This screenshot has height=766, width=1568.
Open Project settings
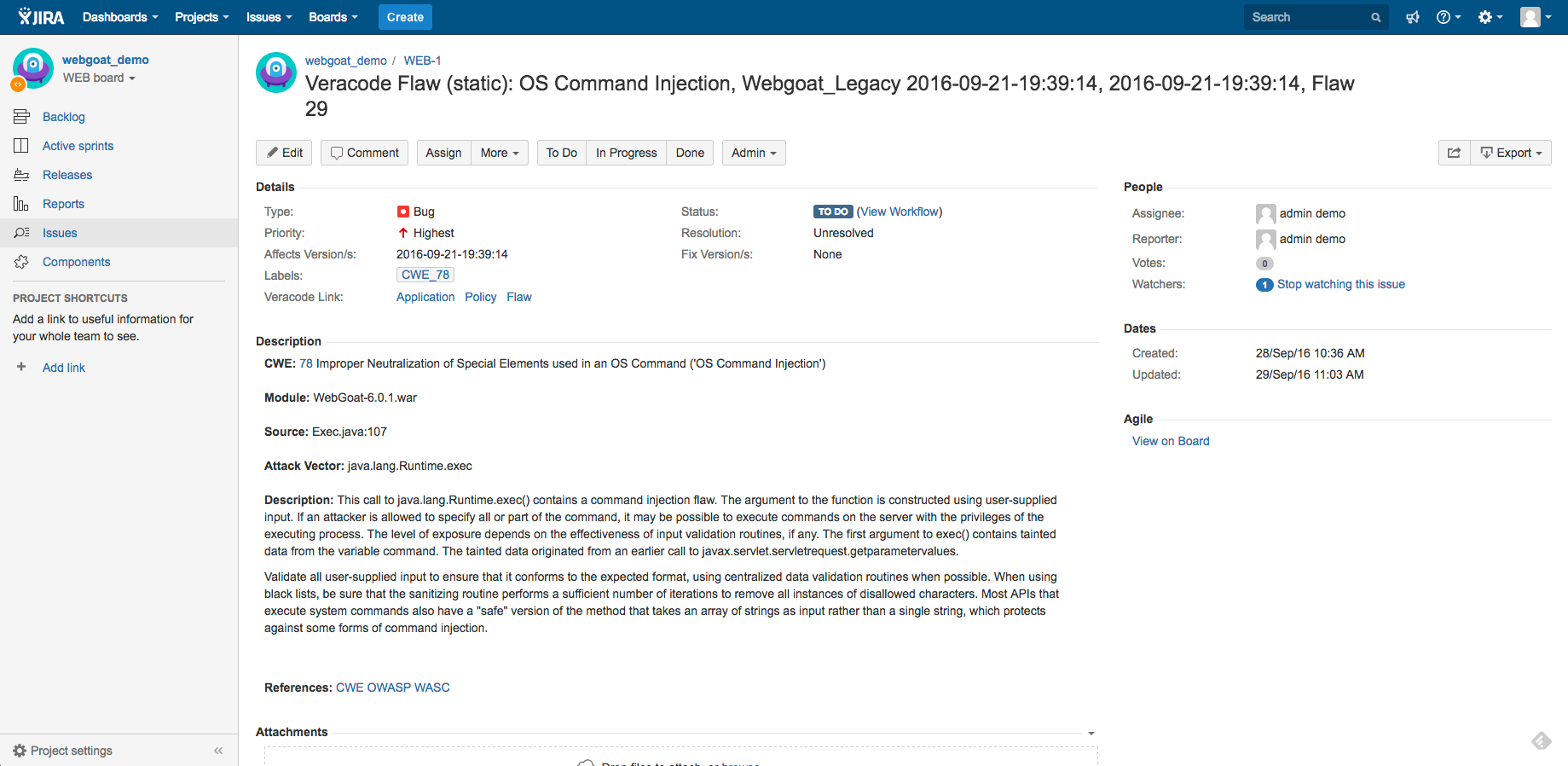point(72,751)
